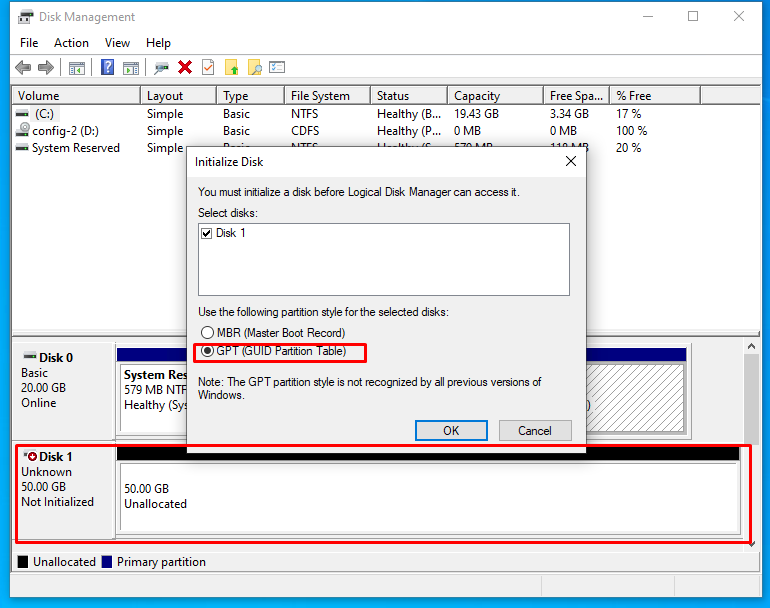
Task: Select GPT (GUID Partition Table) option
Action: click(x=207, y=351)
